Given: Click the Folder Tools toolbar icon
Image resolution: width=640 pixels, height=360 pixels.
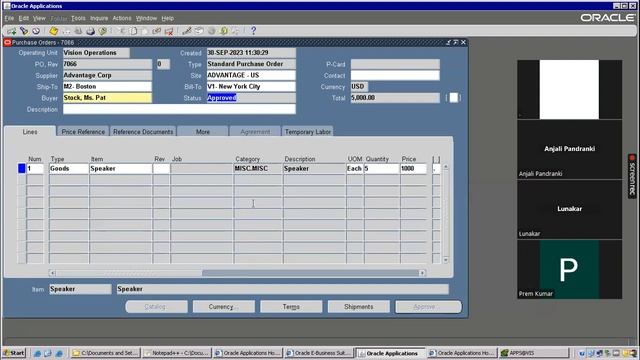Looking at the screenshot, I should click(236, 31).
